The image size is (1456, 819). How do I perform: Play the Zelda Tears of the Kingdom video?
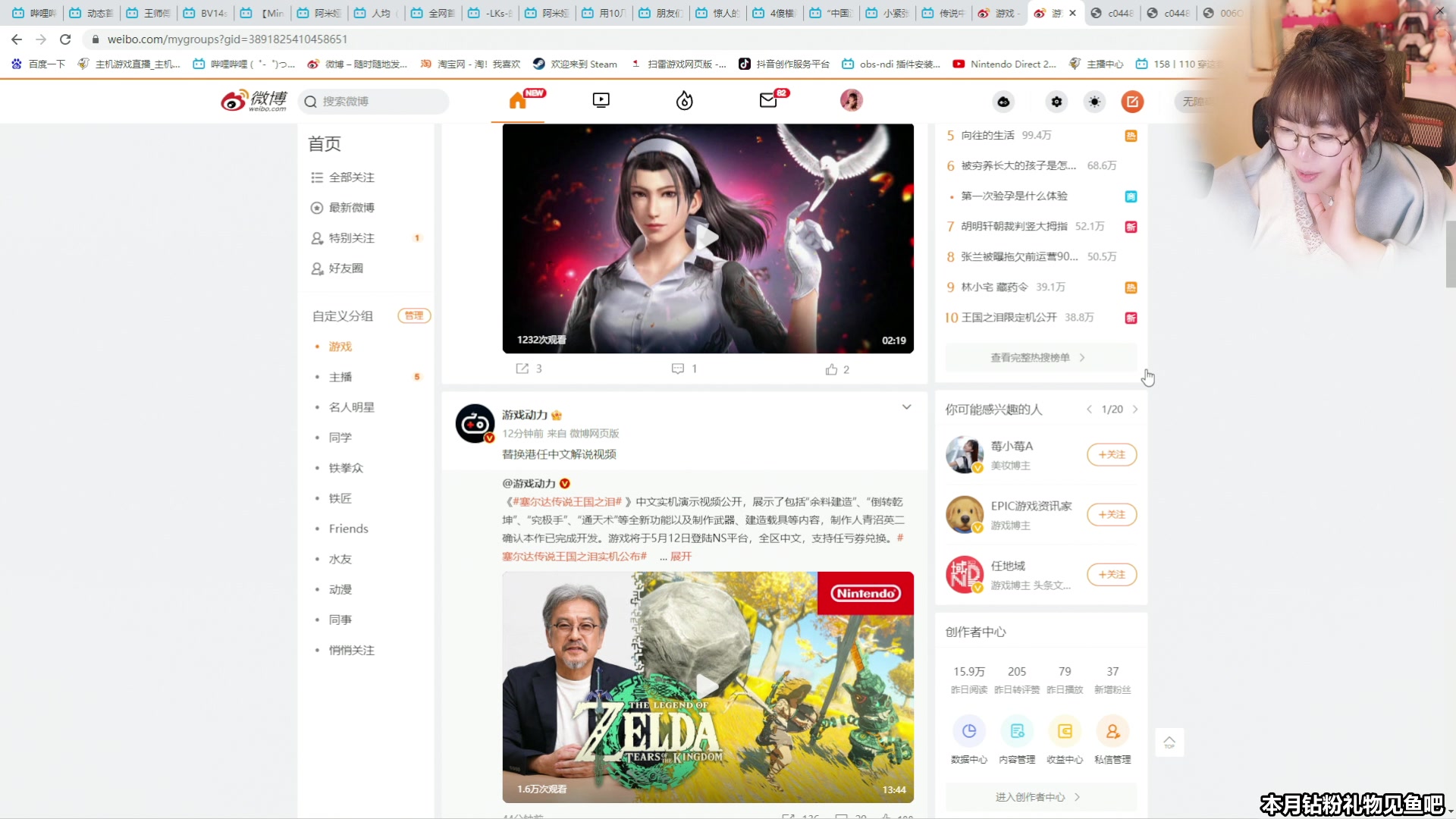tap(707, 686)
